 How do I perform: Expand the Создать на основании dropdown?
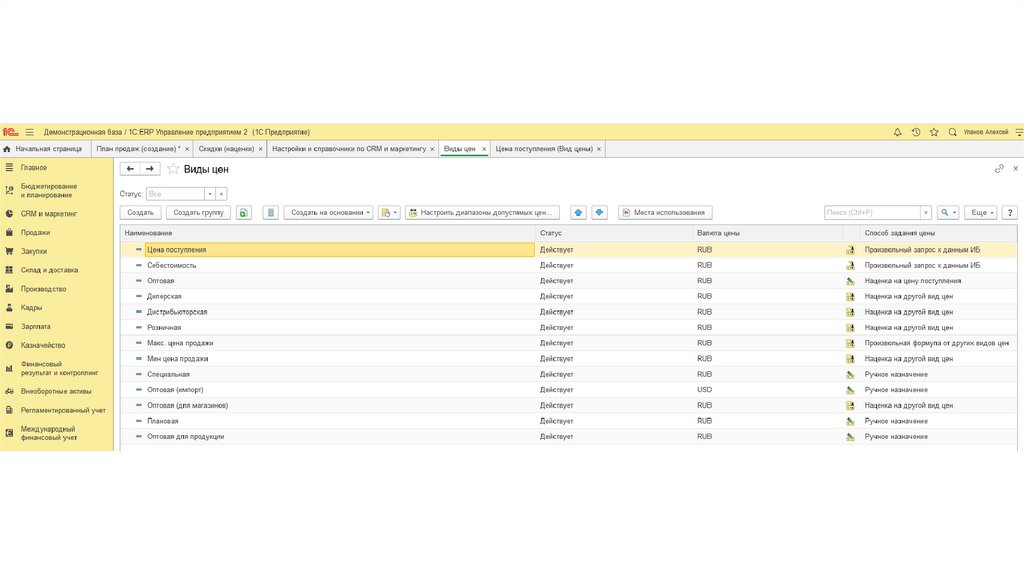(328, 213)
